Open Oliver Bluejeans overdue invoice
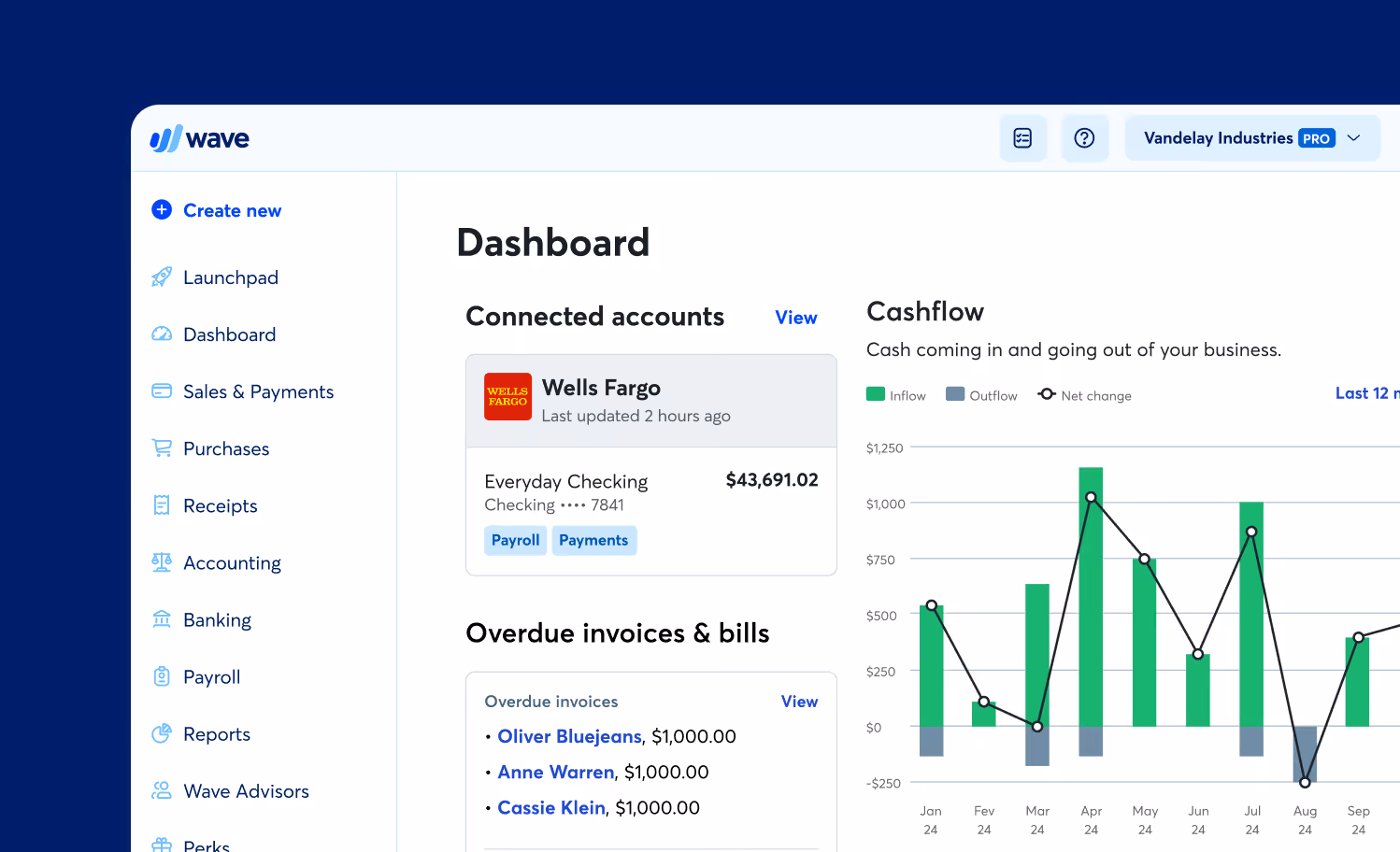The width and height of the screenshot is (1400, 852). [569, 736]
